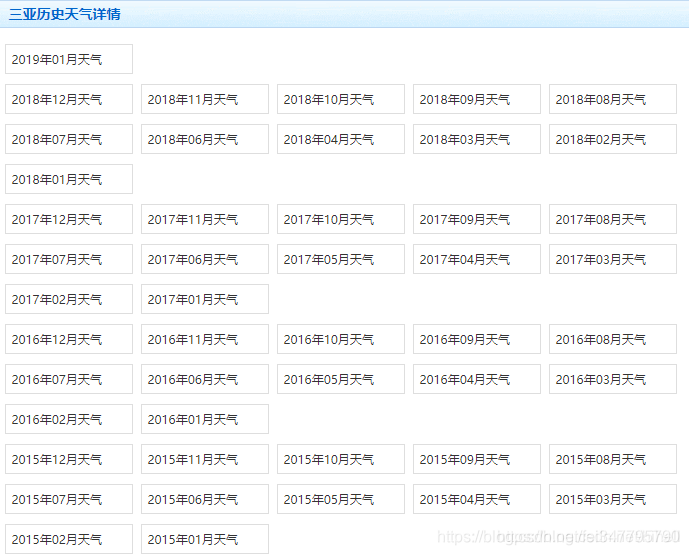Open 2017年04月天气 history
Viewport: 689px width, 555px height.
click(x=477, y=259)
